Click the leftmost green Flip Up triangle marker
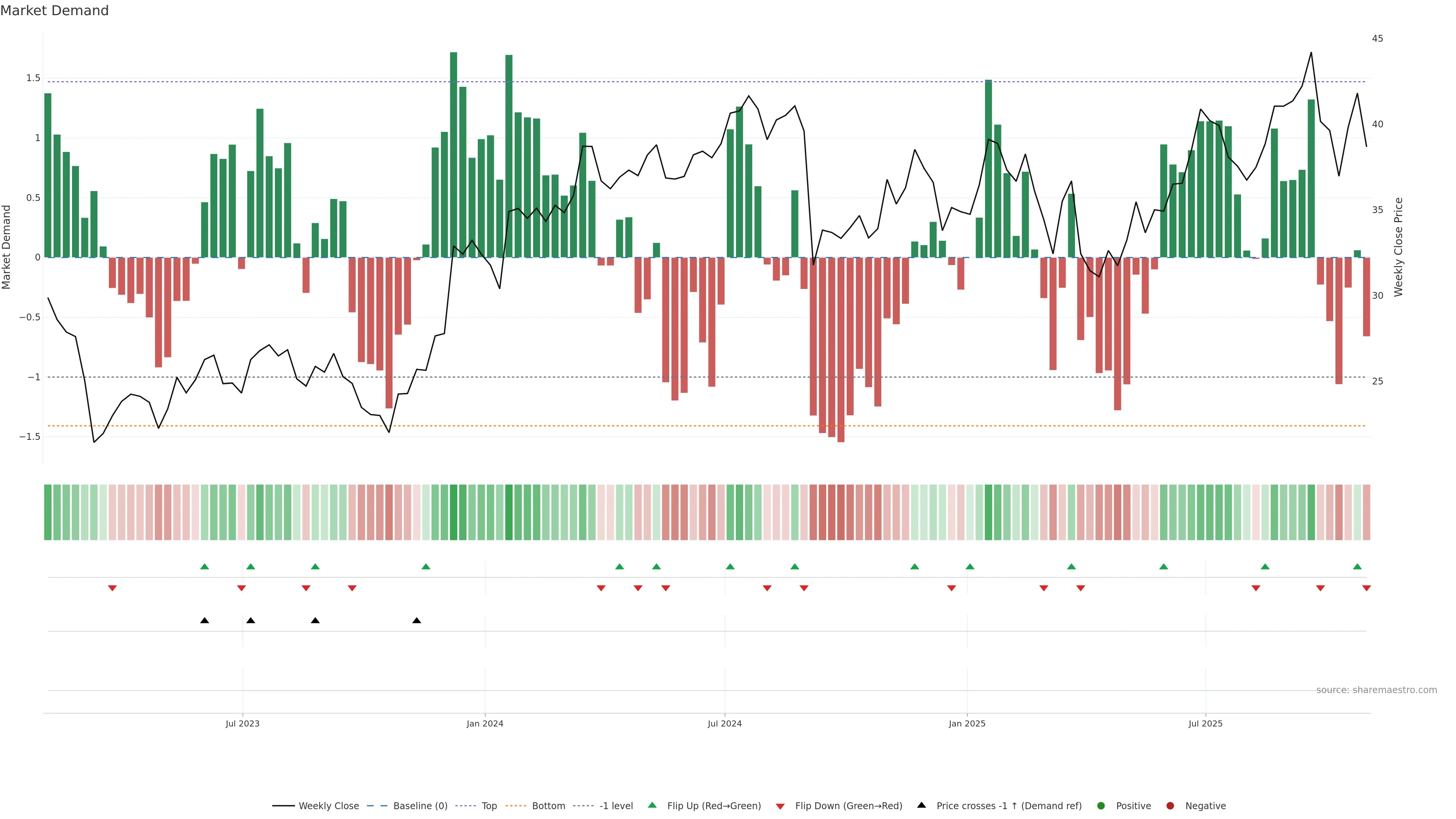 tap(205, 567)
